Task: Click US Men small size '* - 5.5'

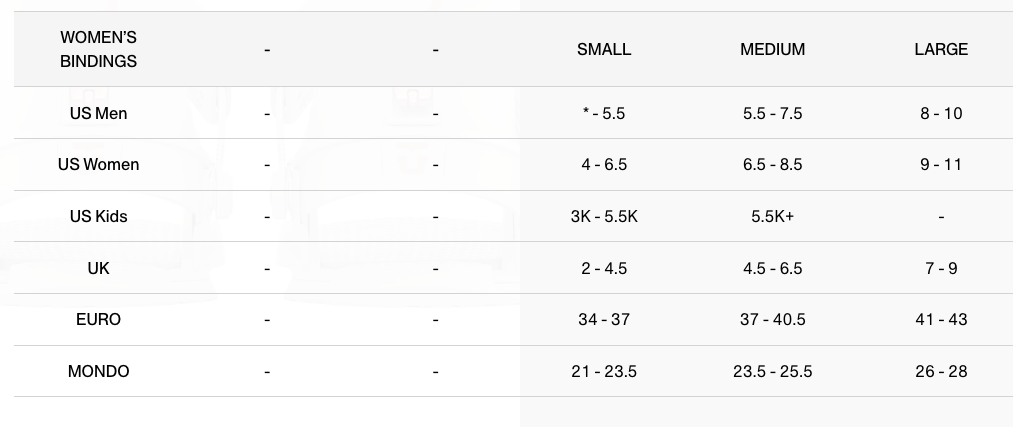Action: click(604, 113)
